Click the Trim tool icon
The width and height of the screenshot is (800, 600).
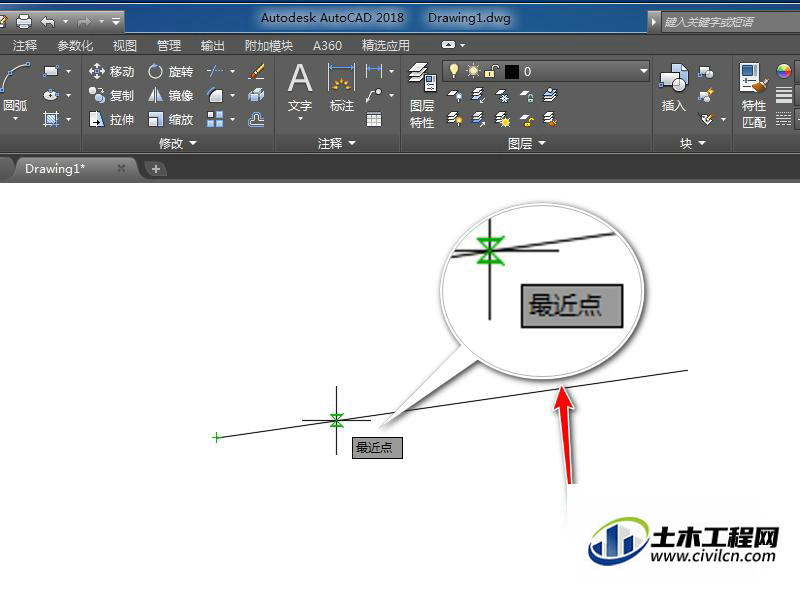215,71
